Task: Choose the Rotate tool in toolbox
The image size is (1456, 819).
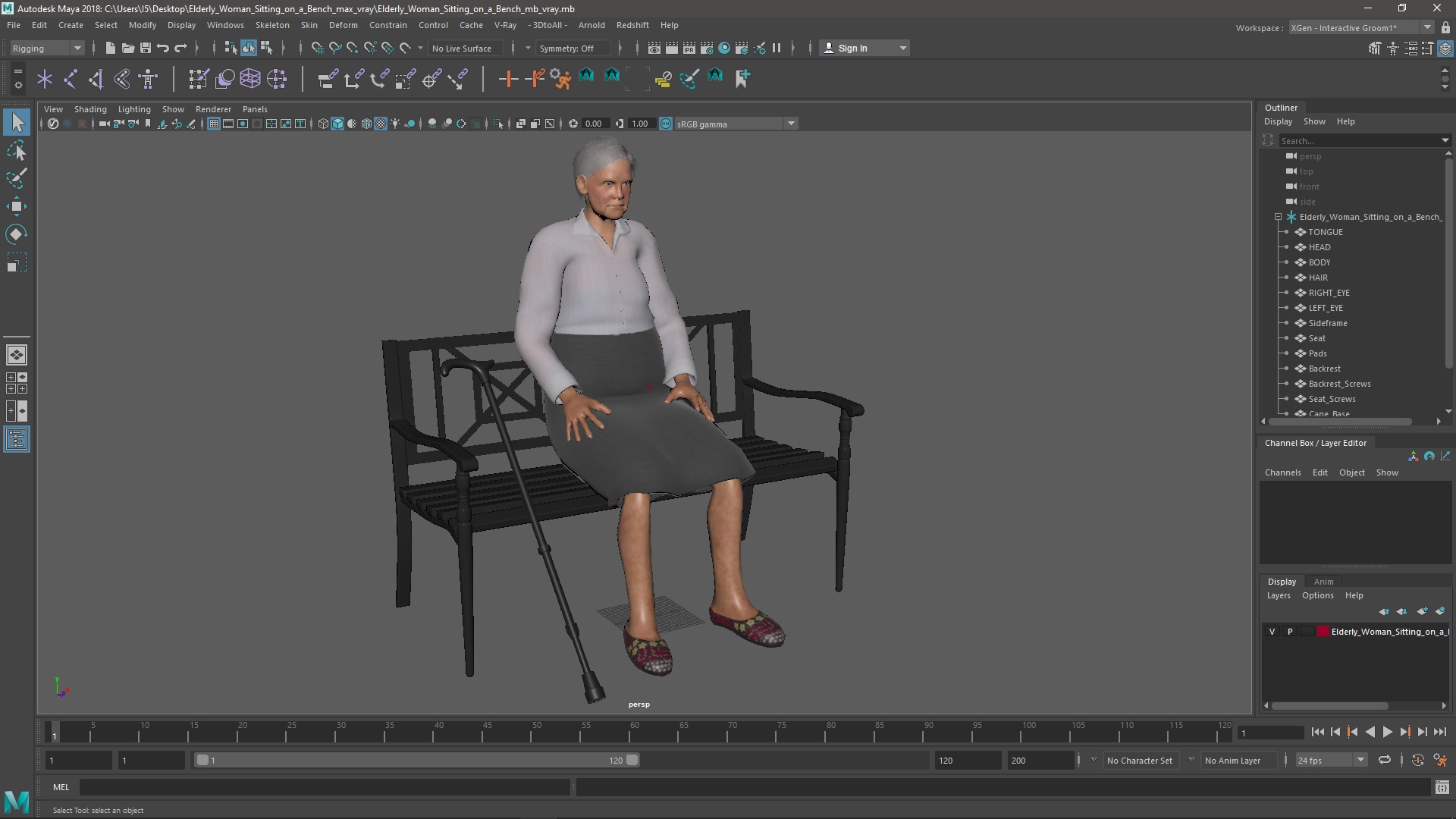Action: (x=17, y=234)
